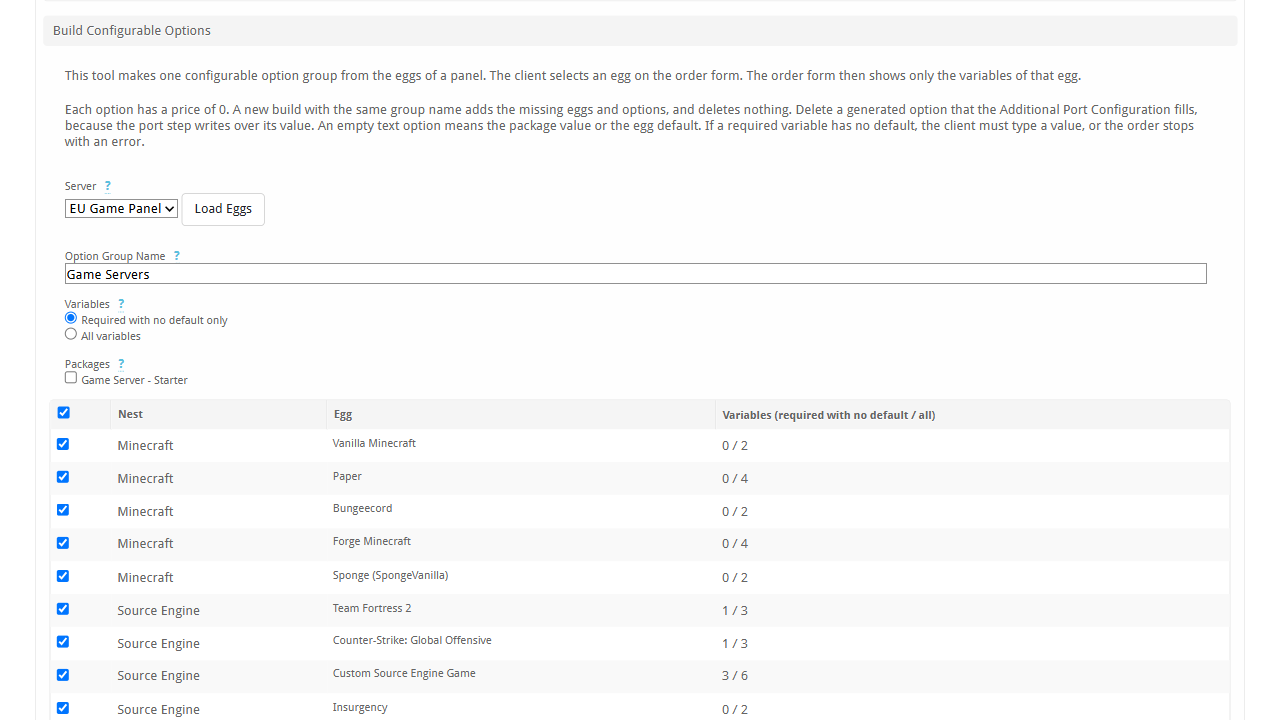Viewport: 1280px width, 720px height.
Task: Click the 'Nest' column header
Action: [130, 414]
